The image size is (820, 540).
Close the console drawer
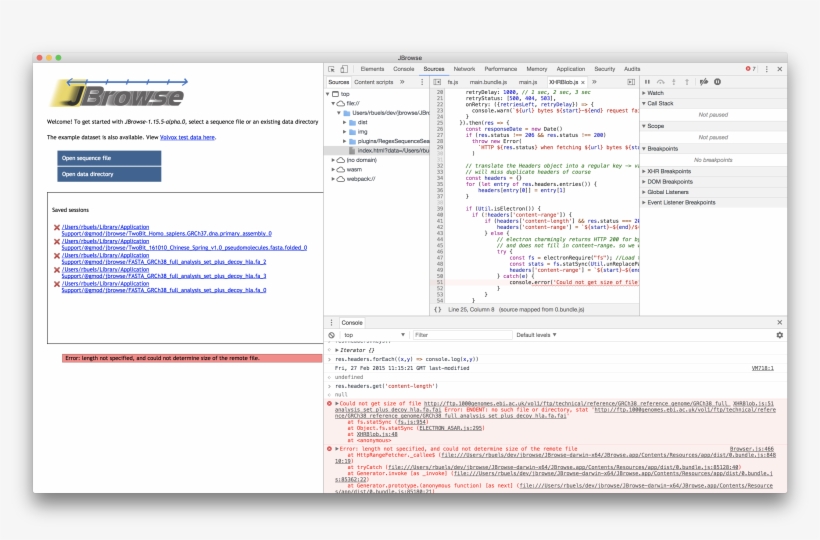click(779, 322)
